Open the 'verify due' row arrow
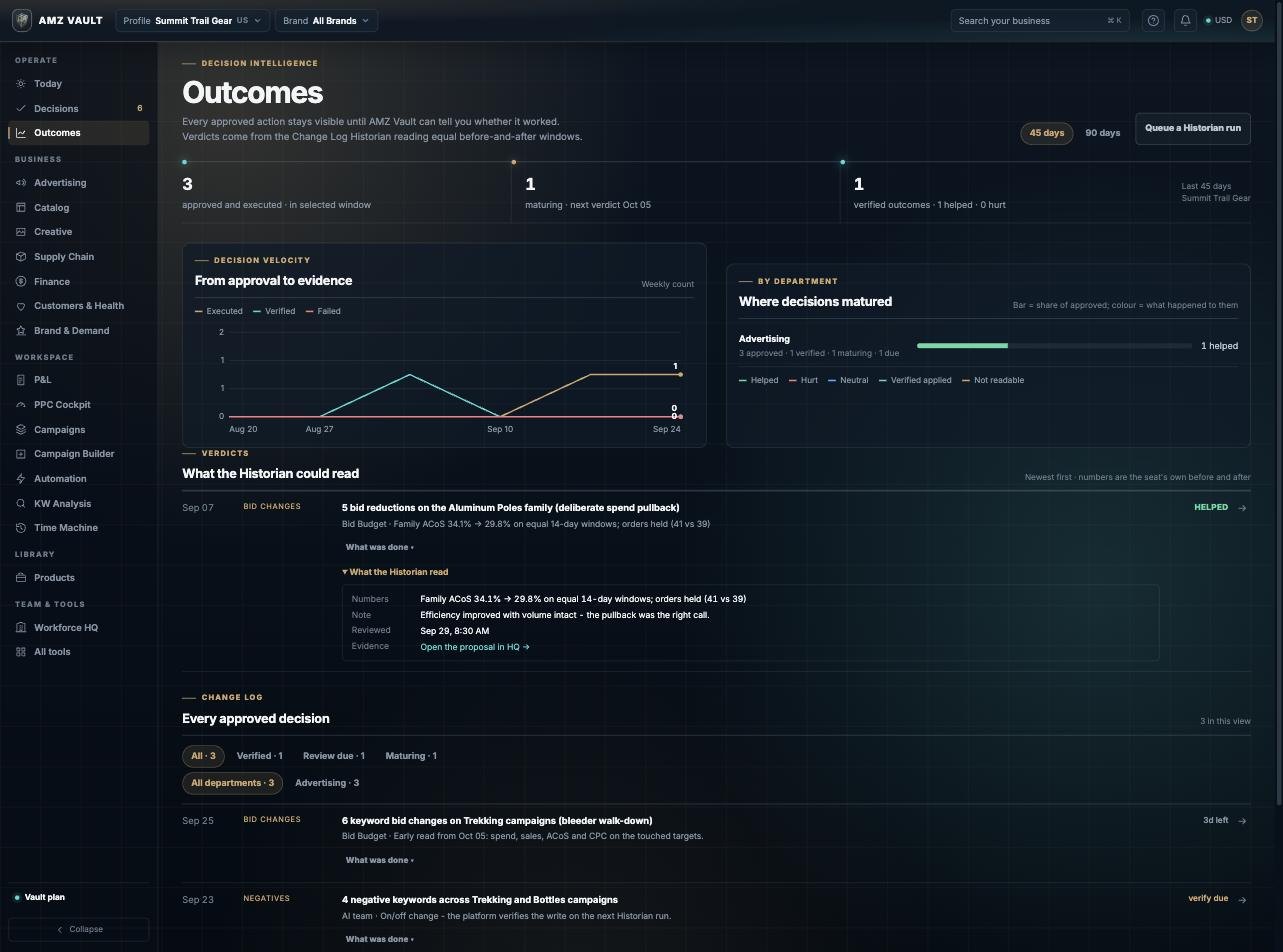 coord(1242,899)
